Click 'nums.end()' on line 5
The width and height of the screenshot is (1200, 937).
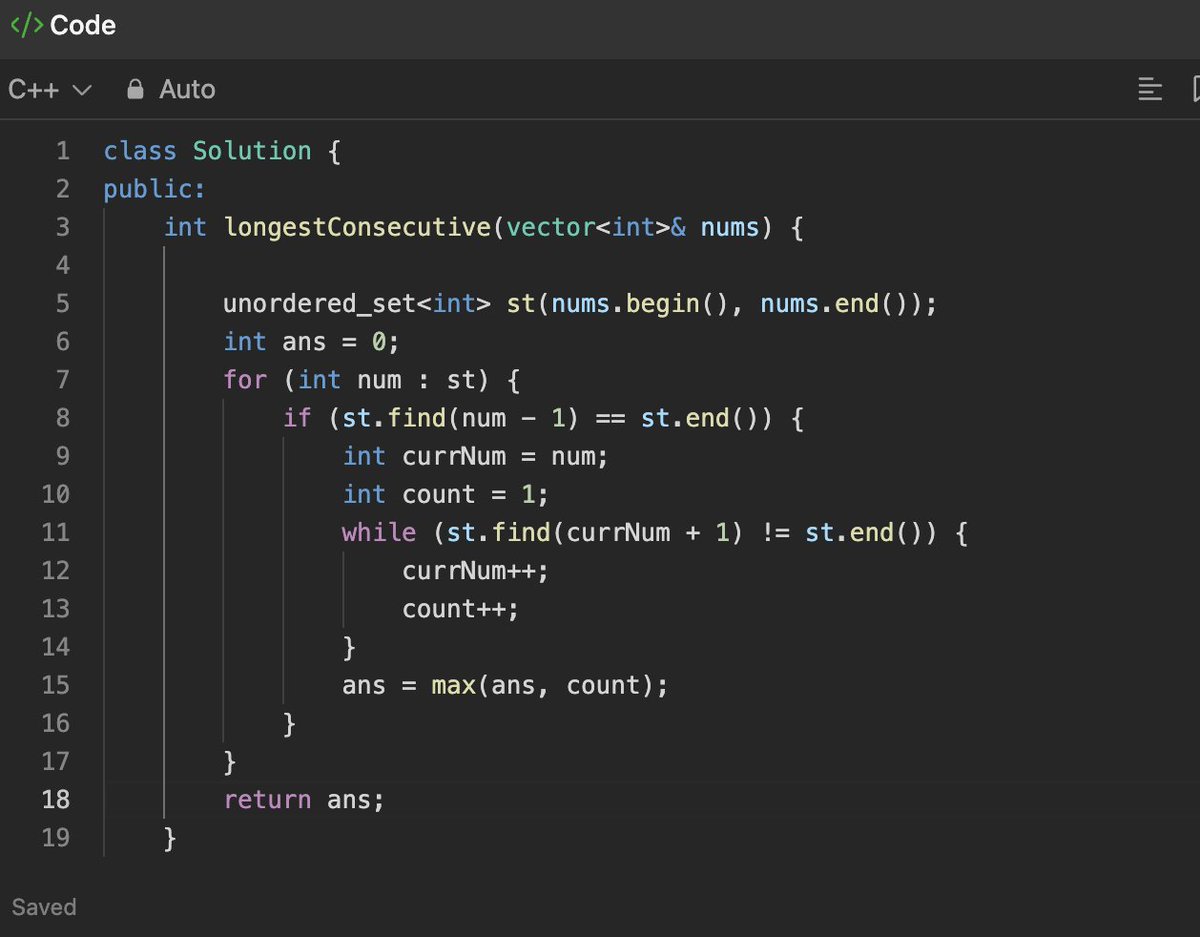[841, 303]
